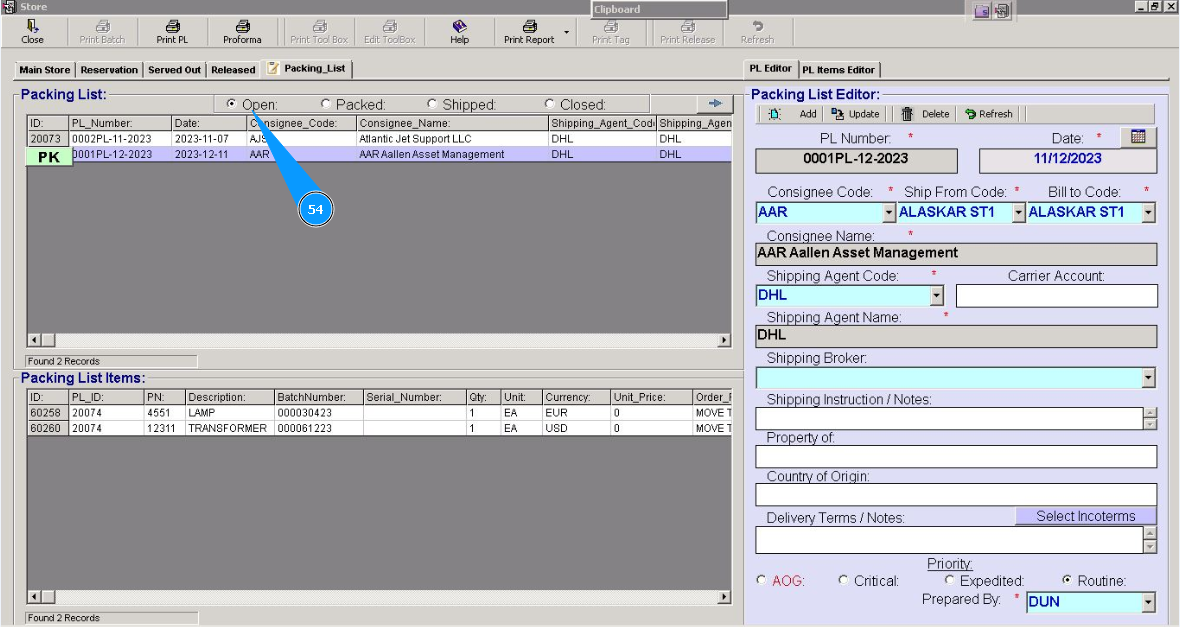Click the Packing List horizontal scrollbar
The width and height of the screenshot is (1180, 633).
tap(378, 341)
